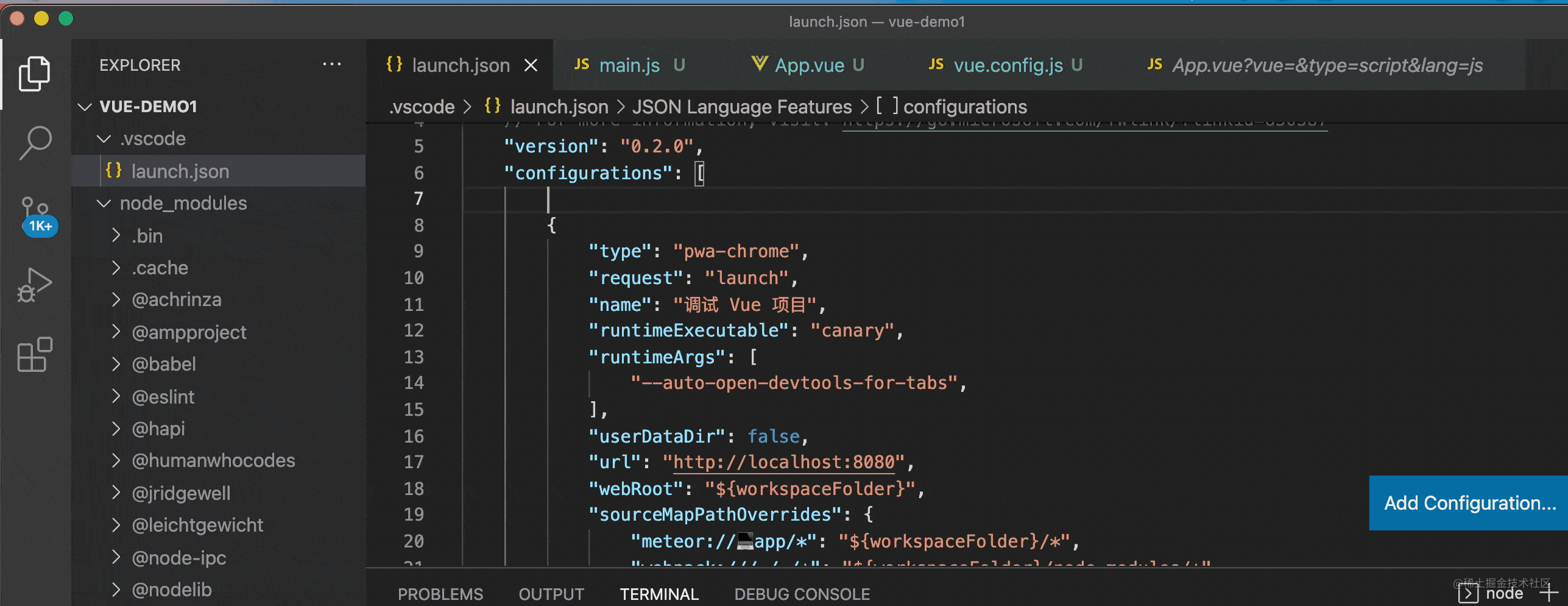Viewport: 1568px width, 606px height.
Task: Click the new terminal plus icon
Action: (x=1548, y=593)
